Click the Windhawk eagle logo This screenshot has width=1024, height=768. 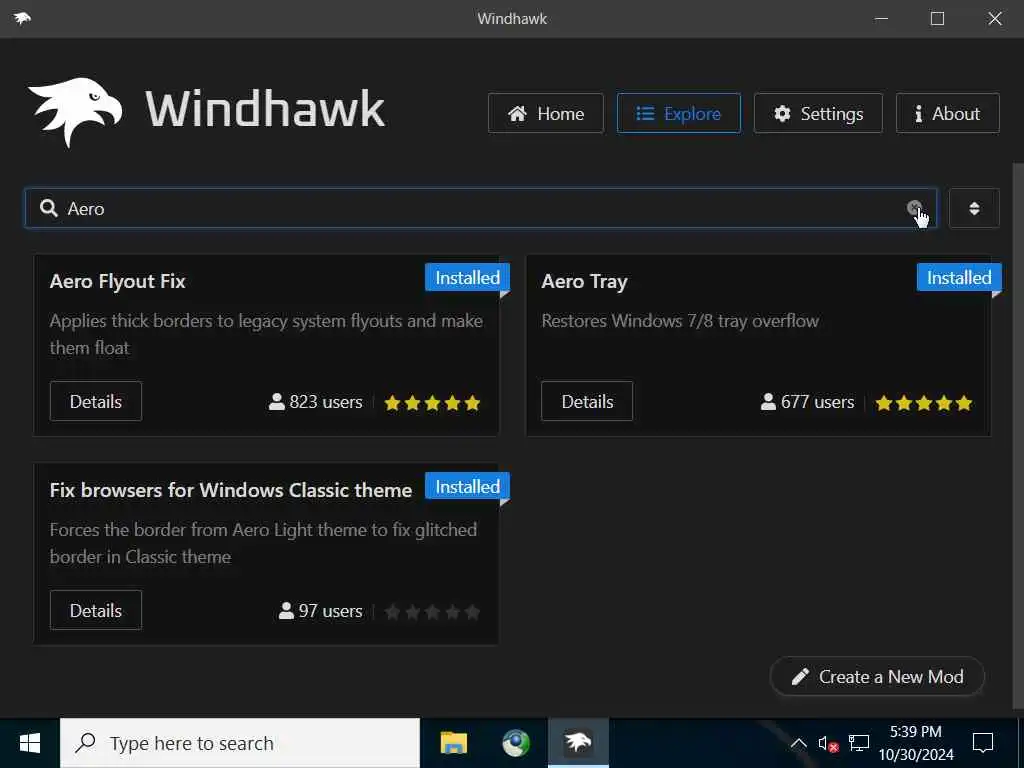coord(75,112)
